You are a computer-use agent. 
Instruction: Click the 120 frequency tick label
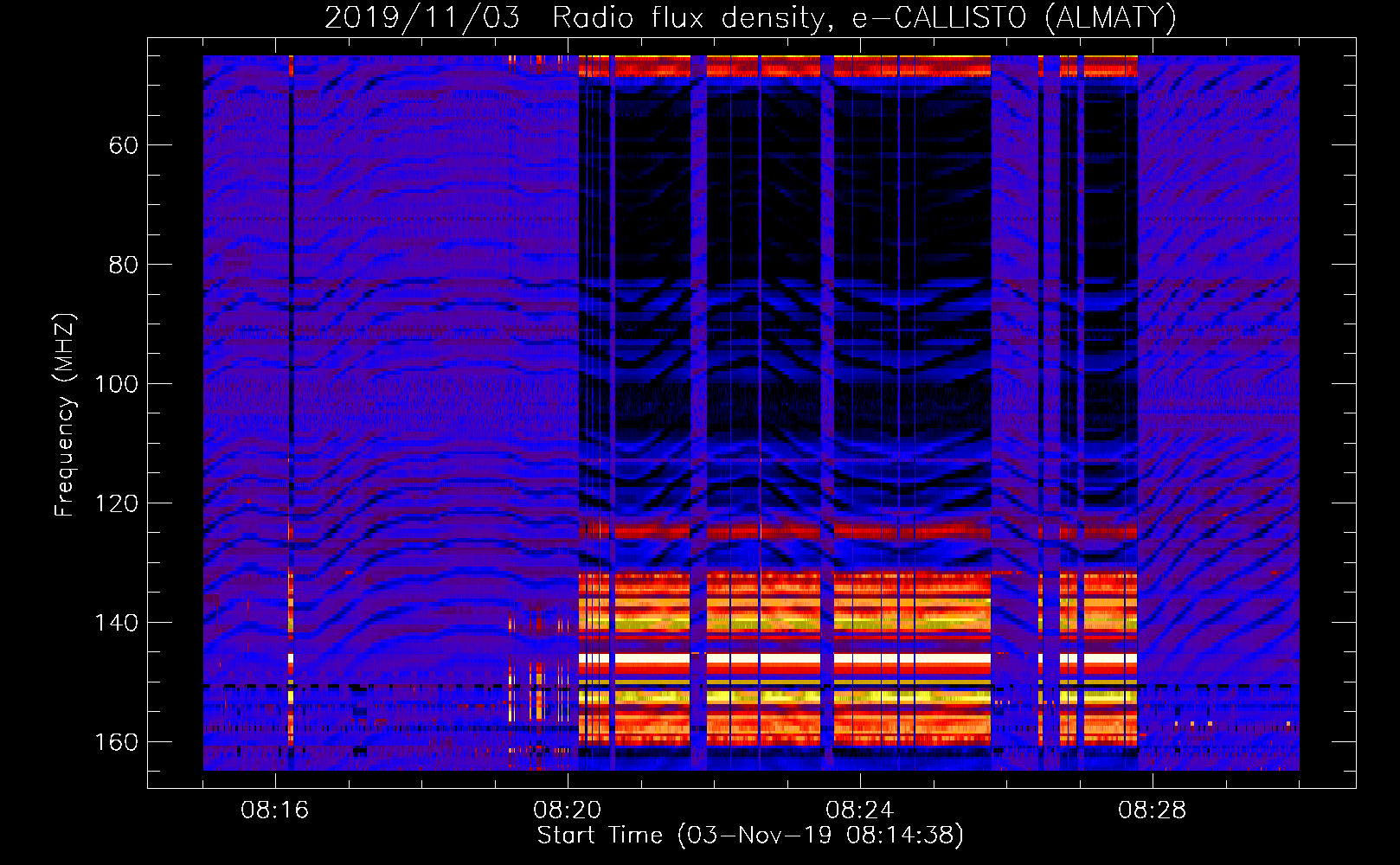coord(117,503)
